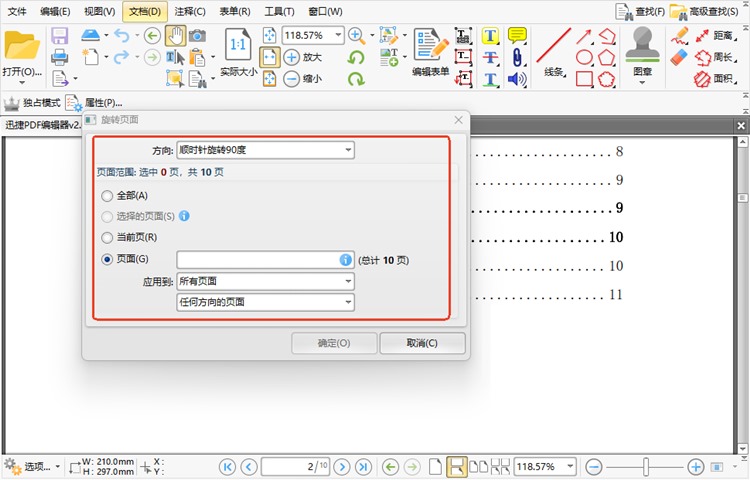This screenshot has width=750, height=480.
Task: Select the hand pan tool
Action: [176, 36]
